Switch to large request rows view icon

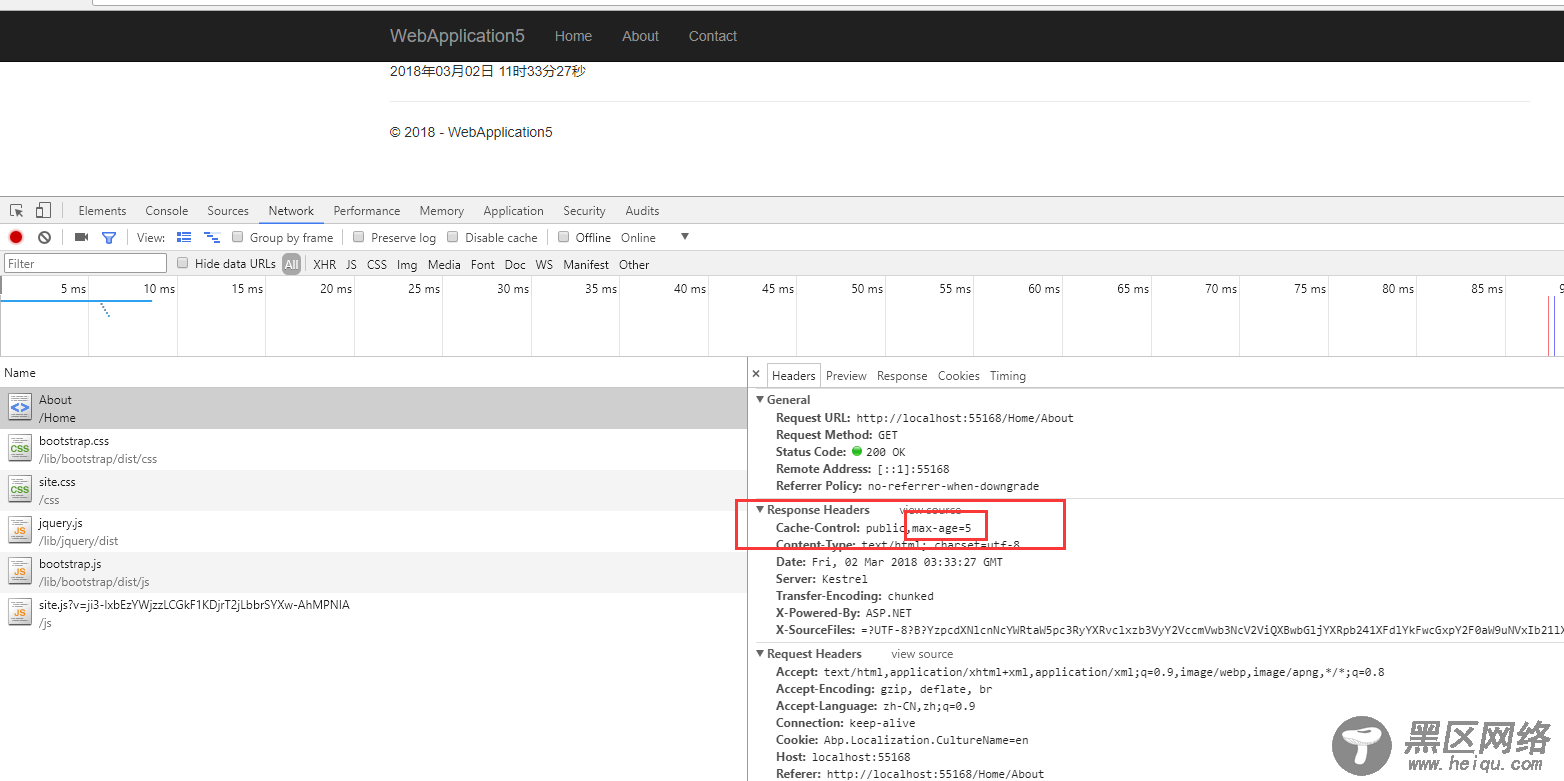point(184,237)
